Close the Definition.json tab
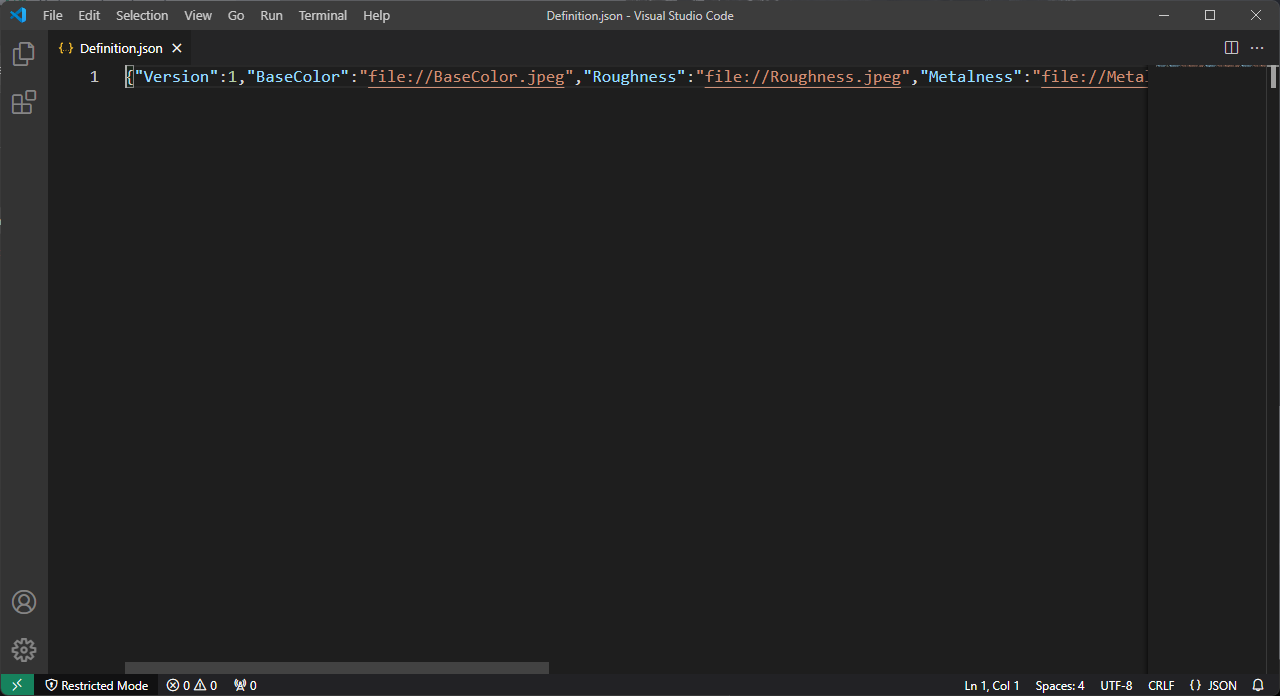Screen dimensions: 1280x696 (177, 48)
